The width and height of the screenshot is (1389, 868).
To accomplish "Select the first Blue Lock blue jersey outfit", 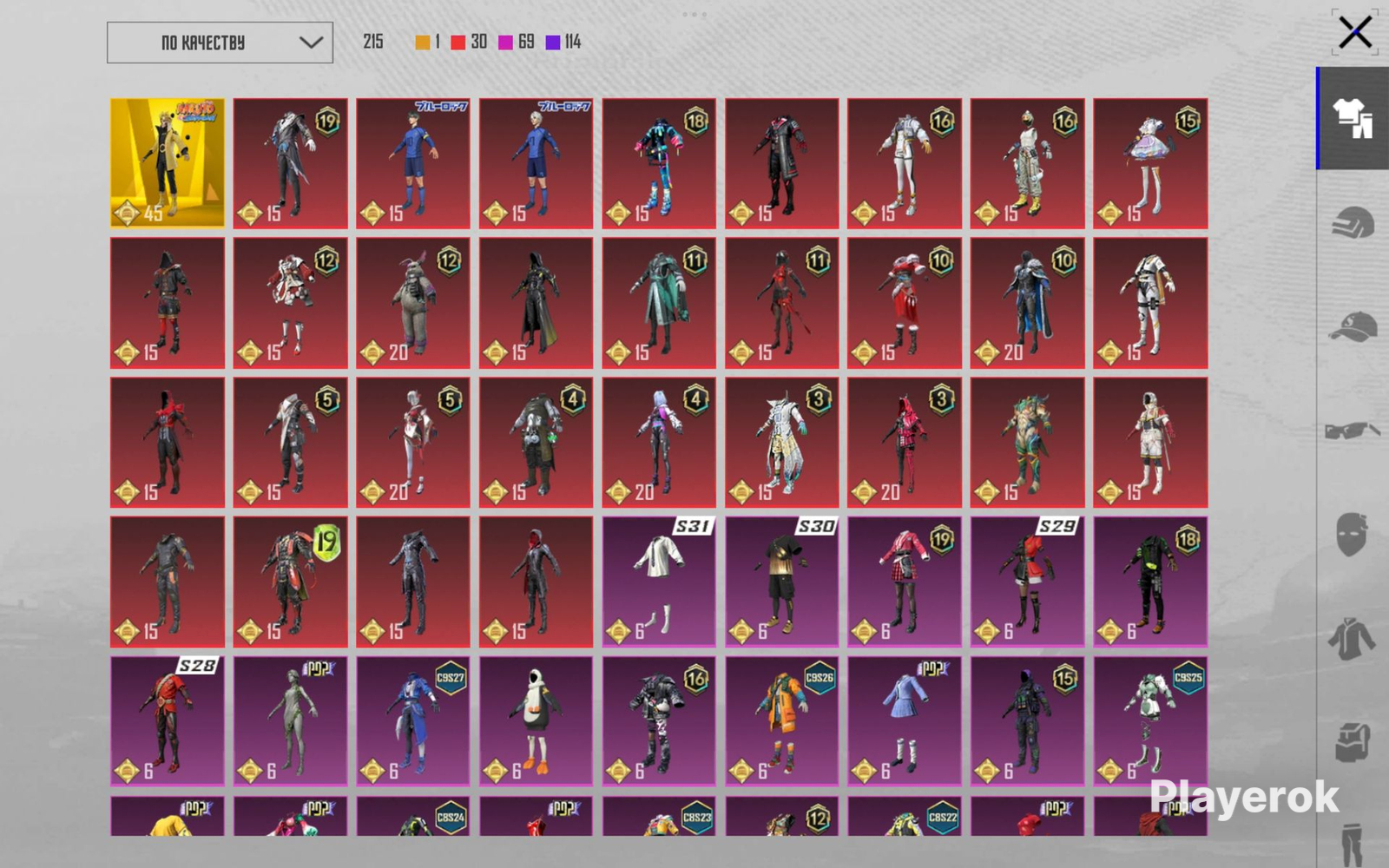I will 413,163.
